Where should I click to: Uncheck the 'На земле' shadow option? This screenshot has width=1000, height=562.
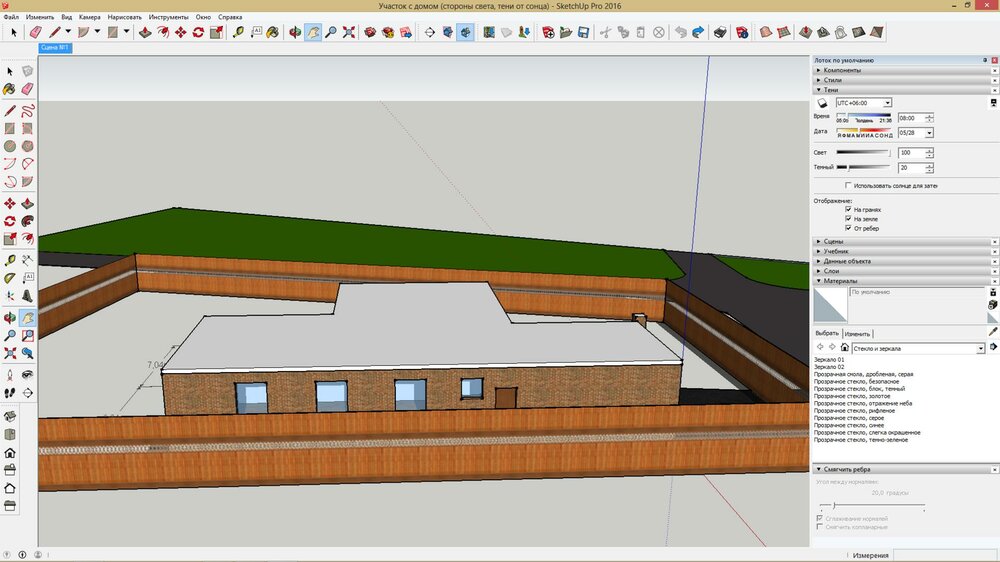(848, 219)
